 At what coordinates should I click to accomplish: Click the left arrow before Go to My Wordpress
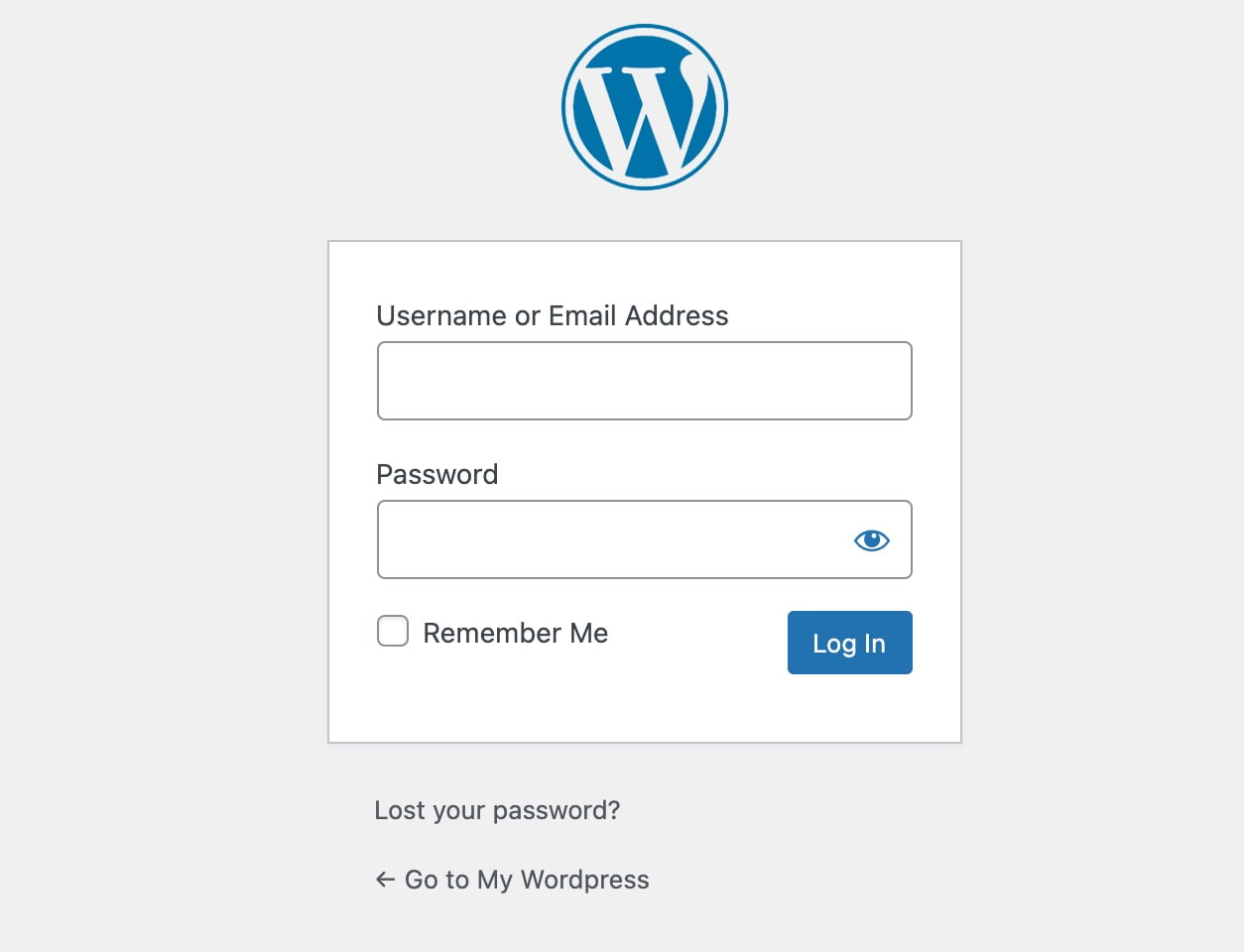pos(385,880)
